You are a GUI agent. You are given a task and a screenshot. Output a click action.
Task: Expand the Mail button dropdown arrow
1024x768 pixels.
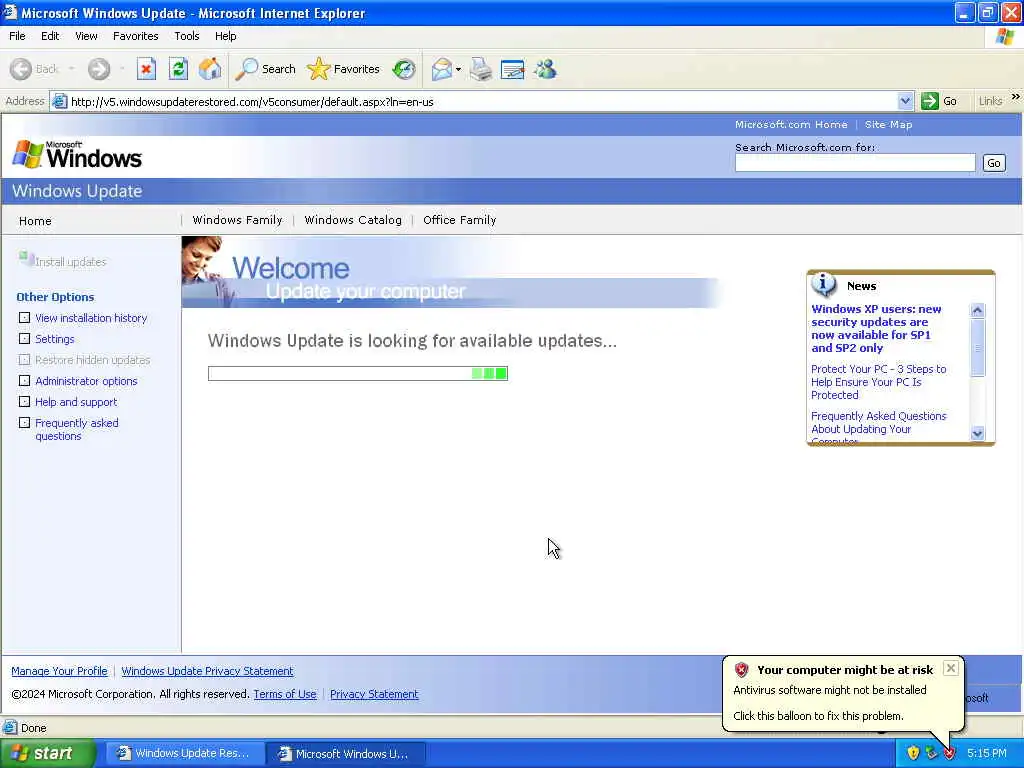click(458, 69)
